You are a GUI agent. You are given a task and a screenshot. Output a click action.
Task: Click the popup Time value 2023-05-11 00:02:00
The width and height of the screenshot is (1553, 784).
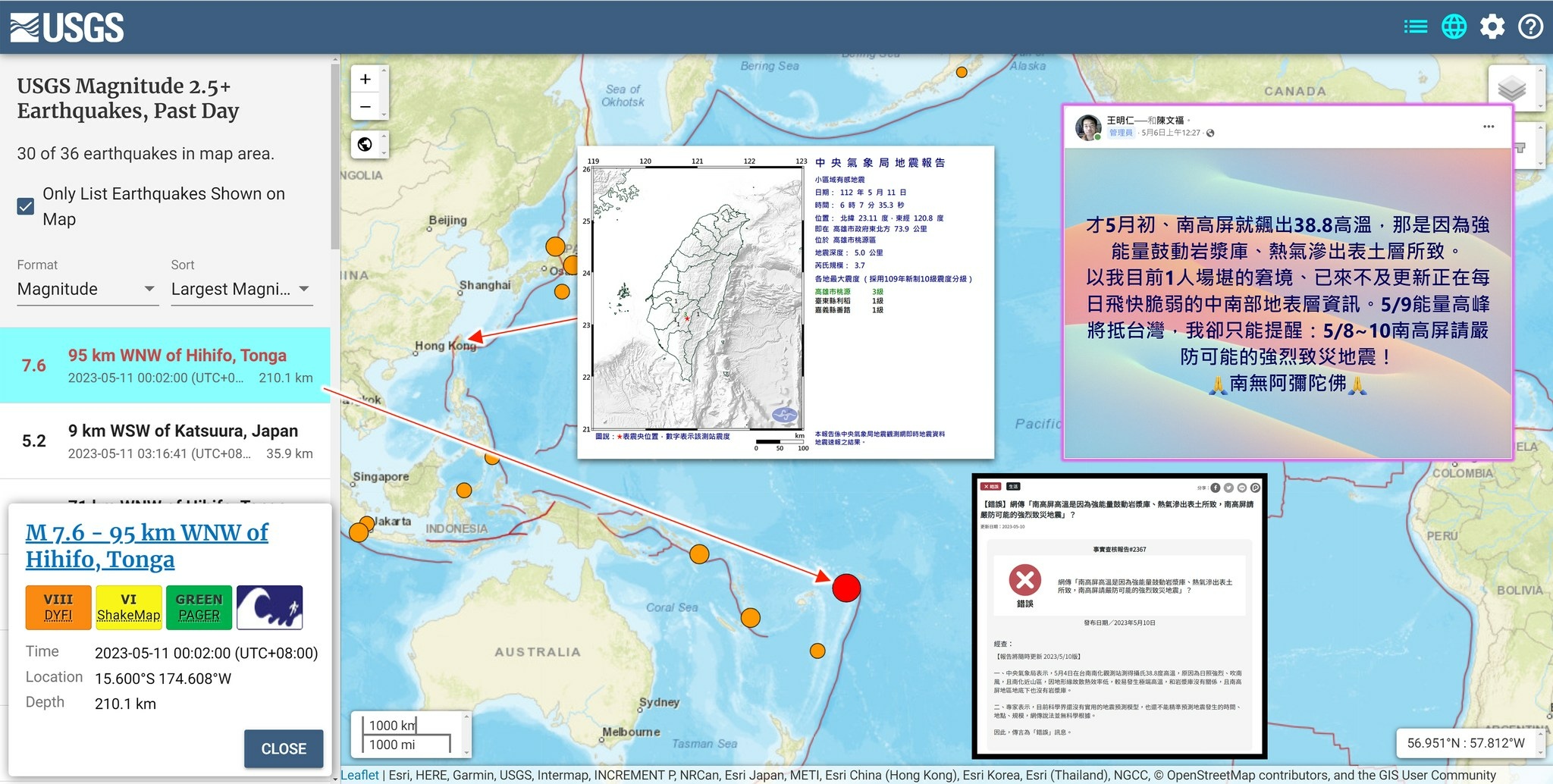click(x=206, y=653)
